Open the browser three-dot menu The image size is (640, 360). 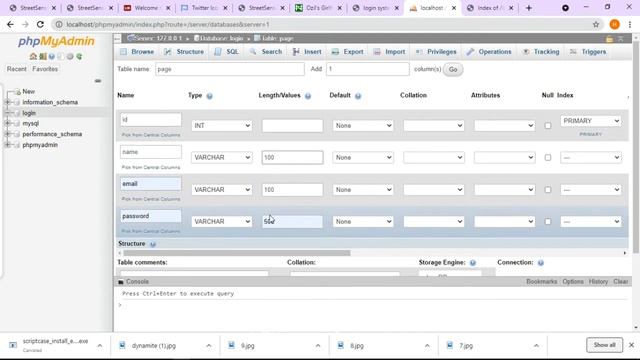pyautogui.click(x=630, y=24)
